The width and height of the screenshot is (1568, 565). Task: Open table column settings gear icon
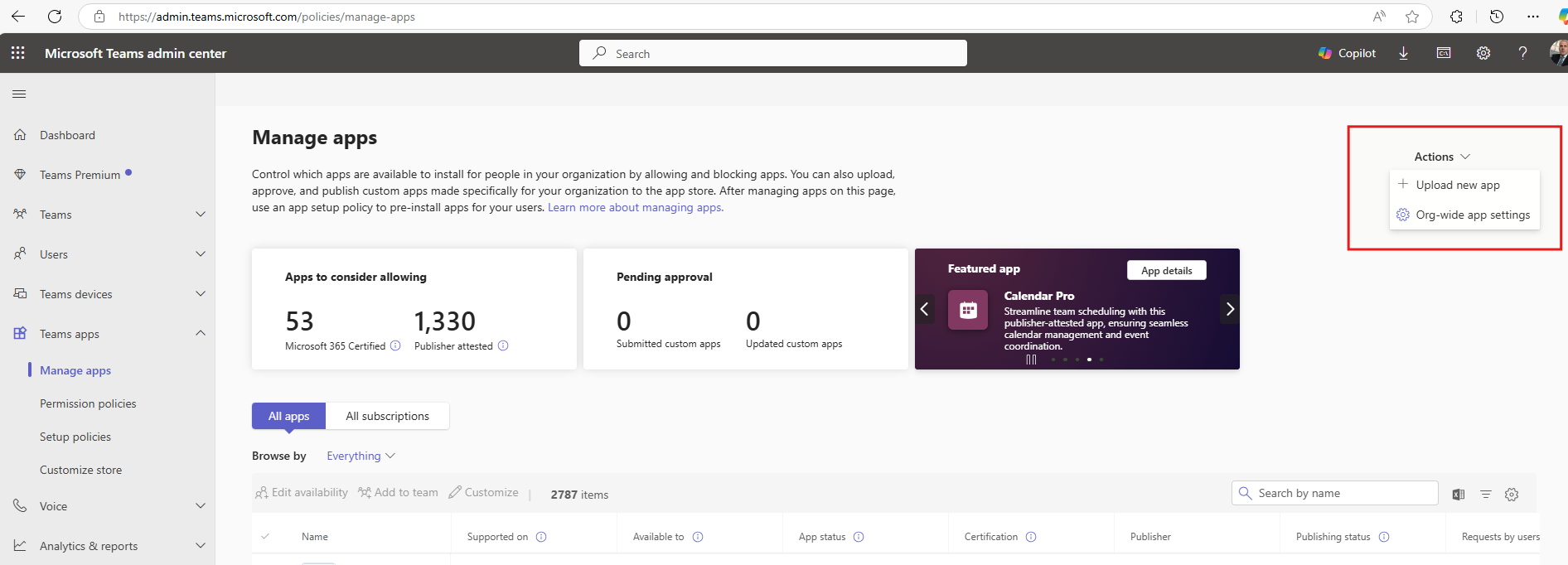pos(1512,495)
